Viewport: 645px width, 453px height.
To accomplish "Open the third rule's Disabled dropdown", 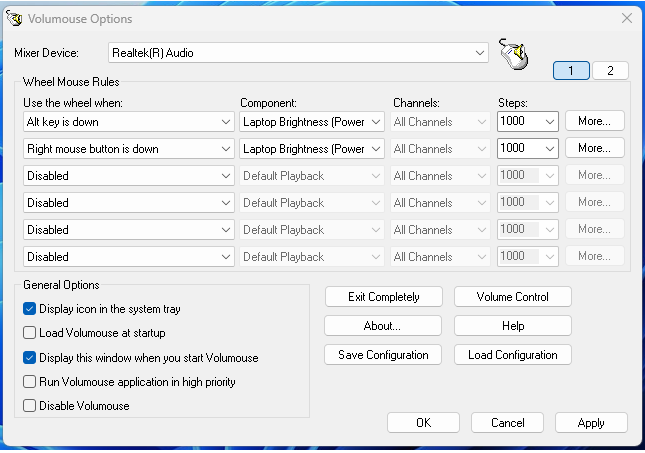I will pos(129,176).
